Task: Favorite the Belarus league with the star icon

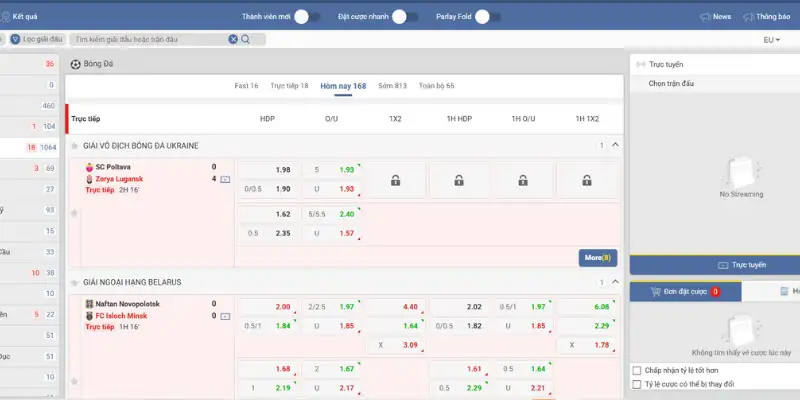Action: 74,282
